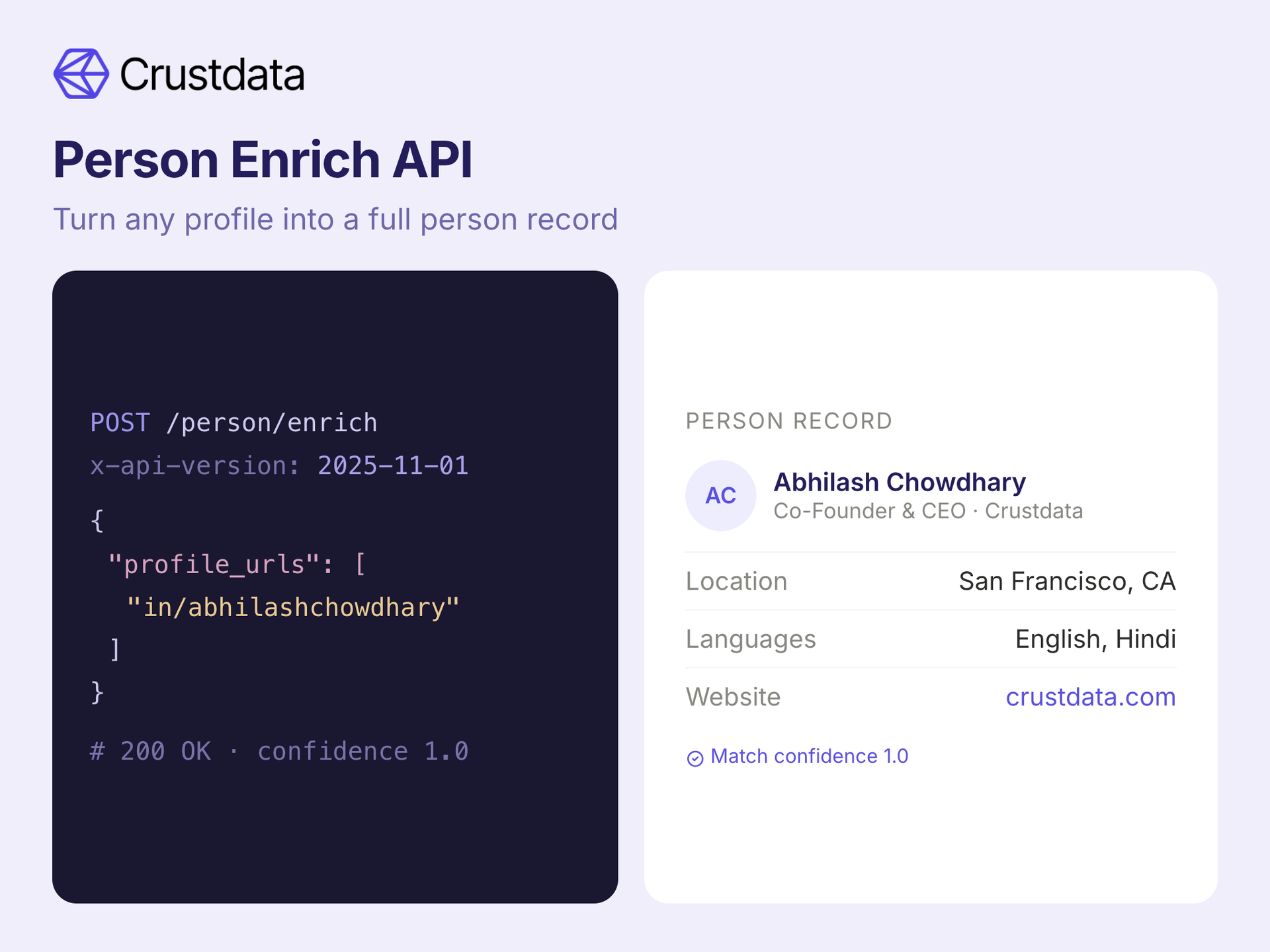1270x952 pixels.
Task: Click the "profile_urls" key in code
Action: (x=215, y=565)
